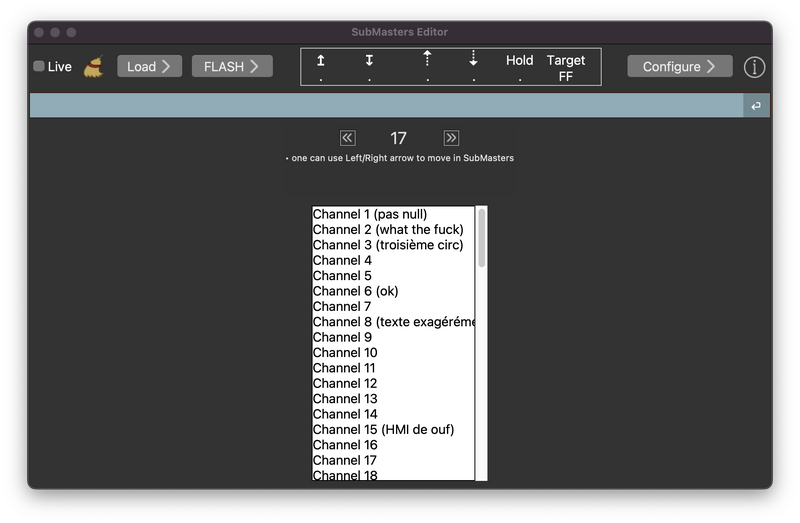800x523 pixels.
Task: Click the info circle icon
Action: [754, 67]
